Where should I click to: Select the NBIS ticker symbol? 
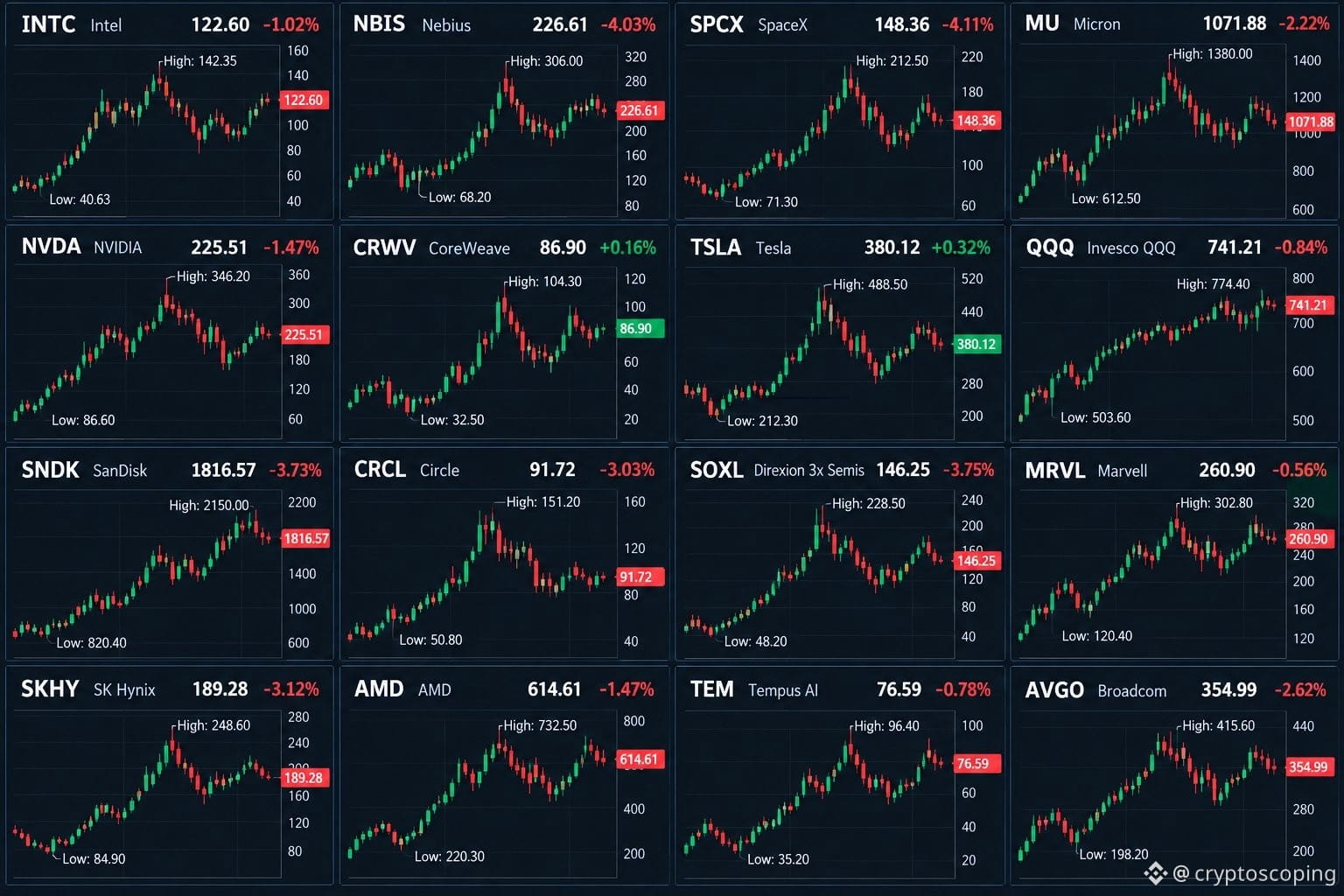click(379, 24)
